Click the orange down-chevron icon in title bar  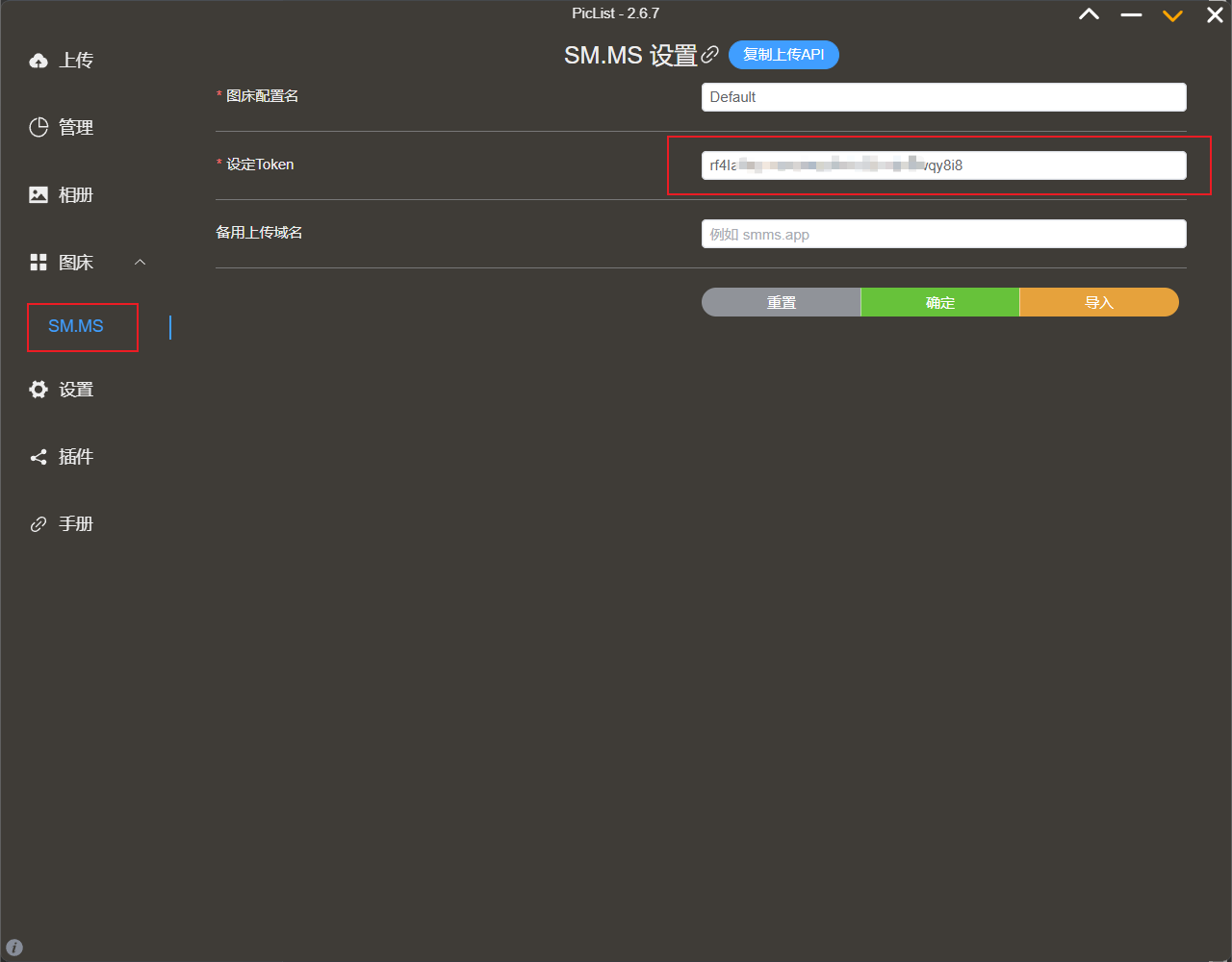click(x=1172, y=15)
